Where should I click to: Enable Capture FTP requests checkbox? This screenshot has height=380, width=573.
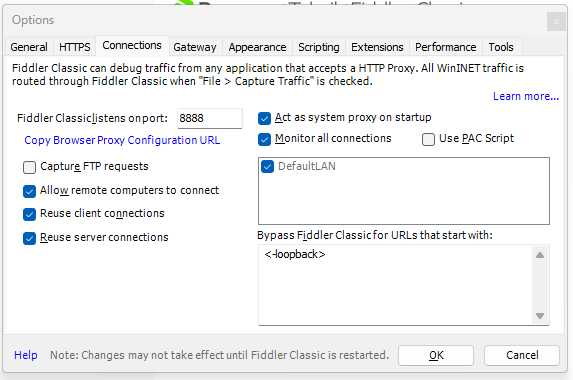29,167
